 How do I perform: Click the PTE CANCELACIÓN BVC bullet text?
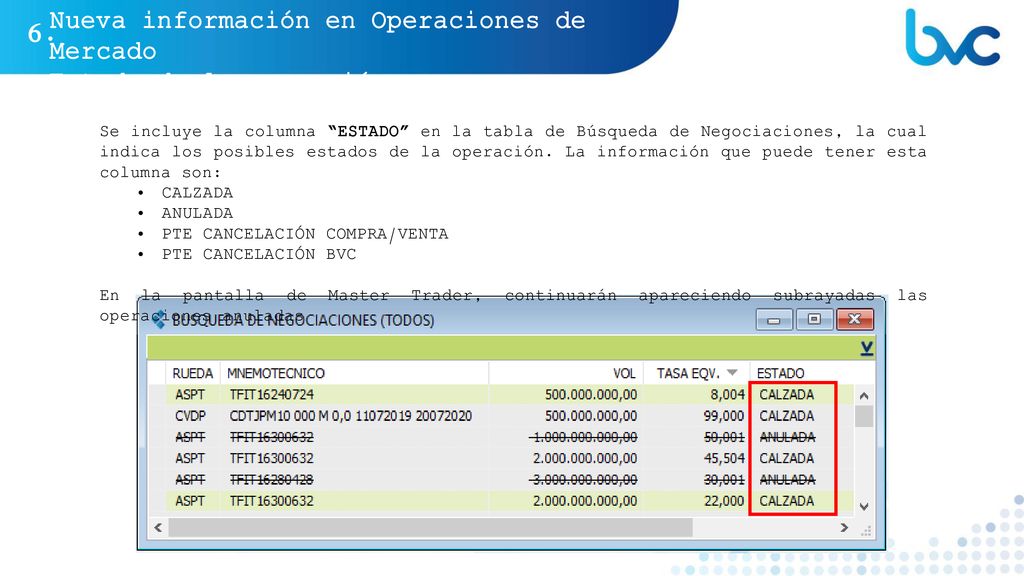259,254
